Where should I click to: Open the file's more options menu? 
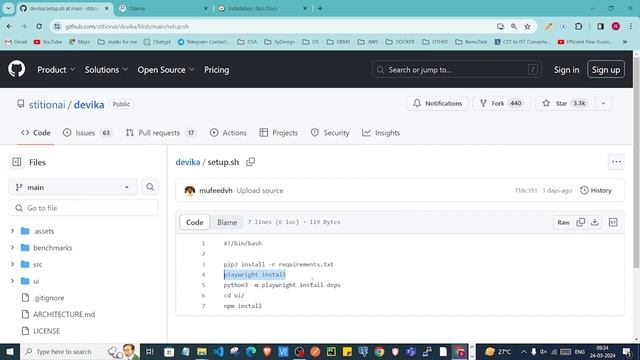[616, 162]
